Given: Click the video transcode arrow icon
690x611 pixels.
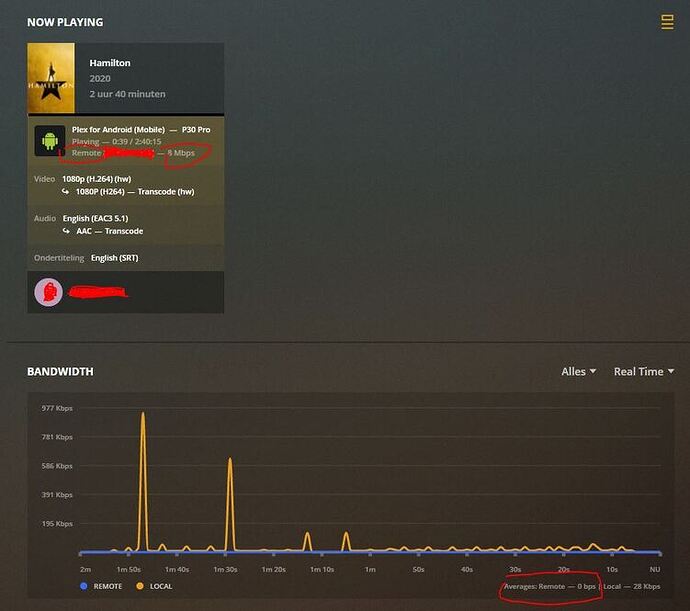Looking at the screenshot, I should click(66, 191).
